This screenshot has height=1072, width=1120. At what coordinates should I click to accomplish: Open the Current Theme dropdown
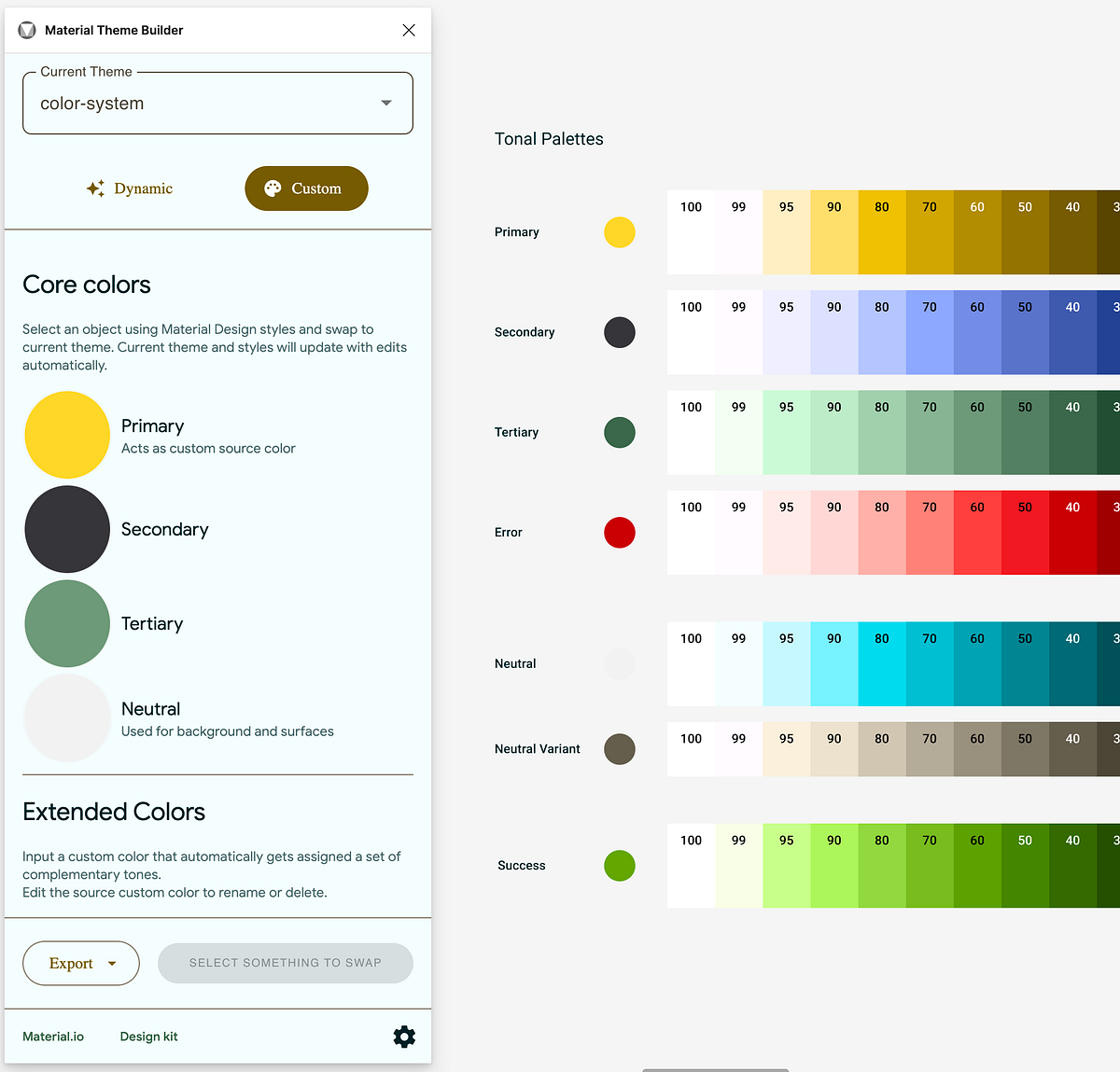click(x=217, y=103)
